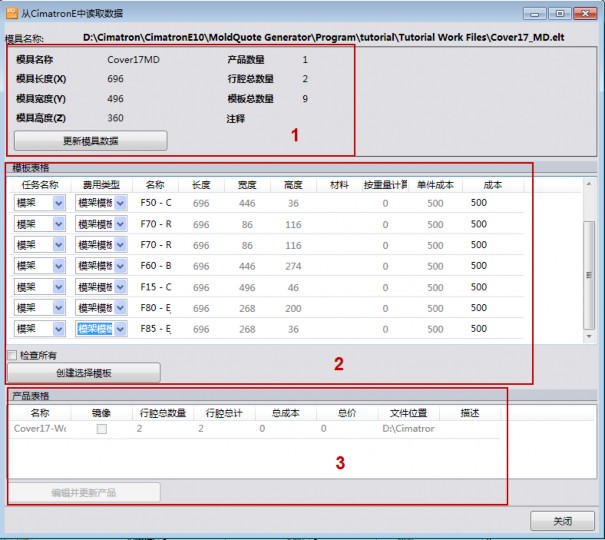
Task: Click the 行腔总数量 header in product table
Action: coord(163,413)
